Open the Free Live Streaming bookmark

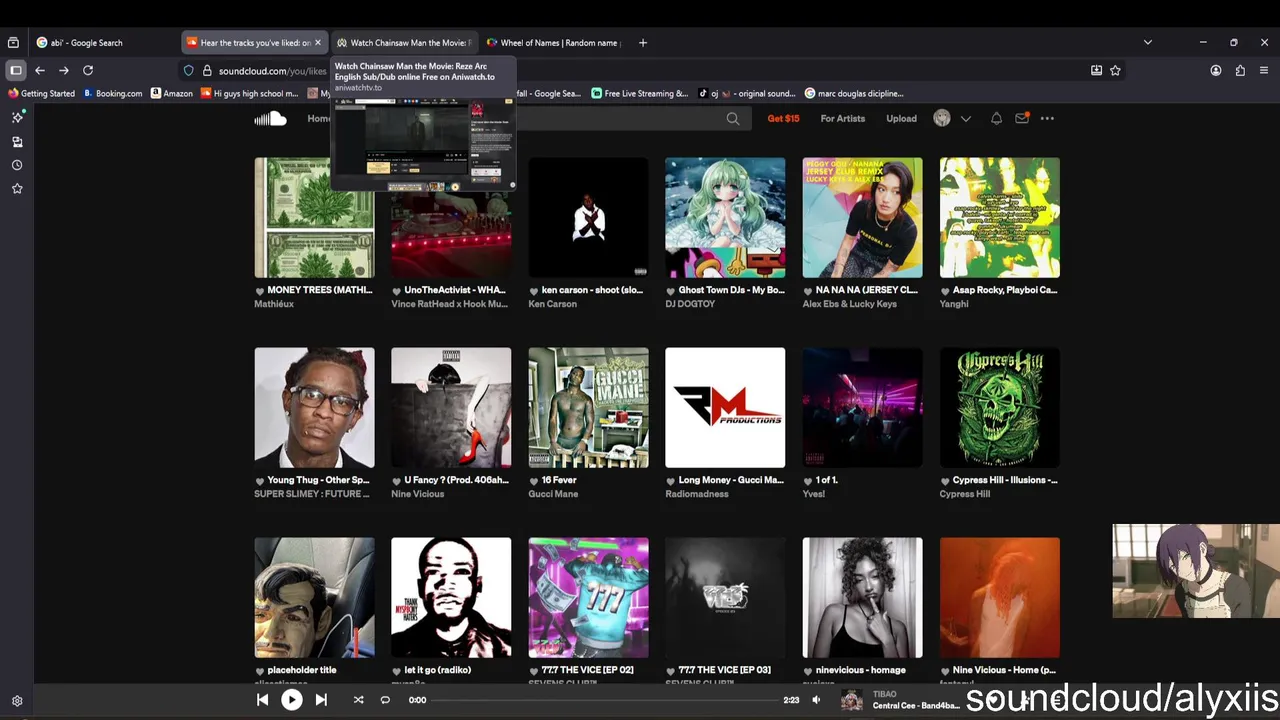pyautogui.click(x=639, y=94)
